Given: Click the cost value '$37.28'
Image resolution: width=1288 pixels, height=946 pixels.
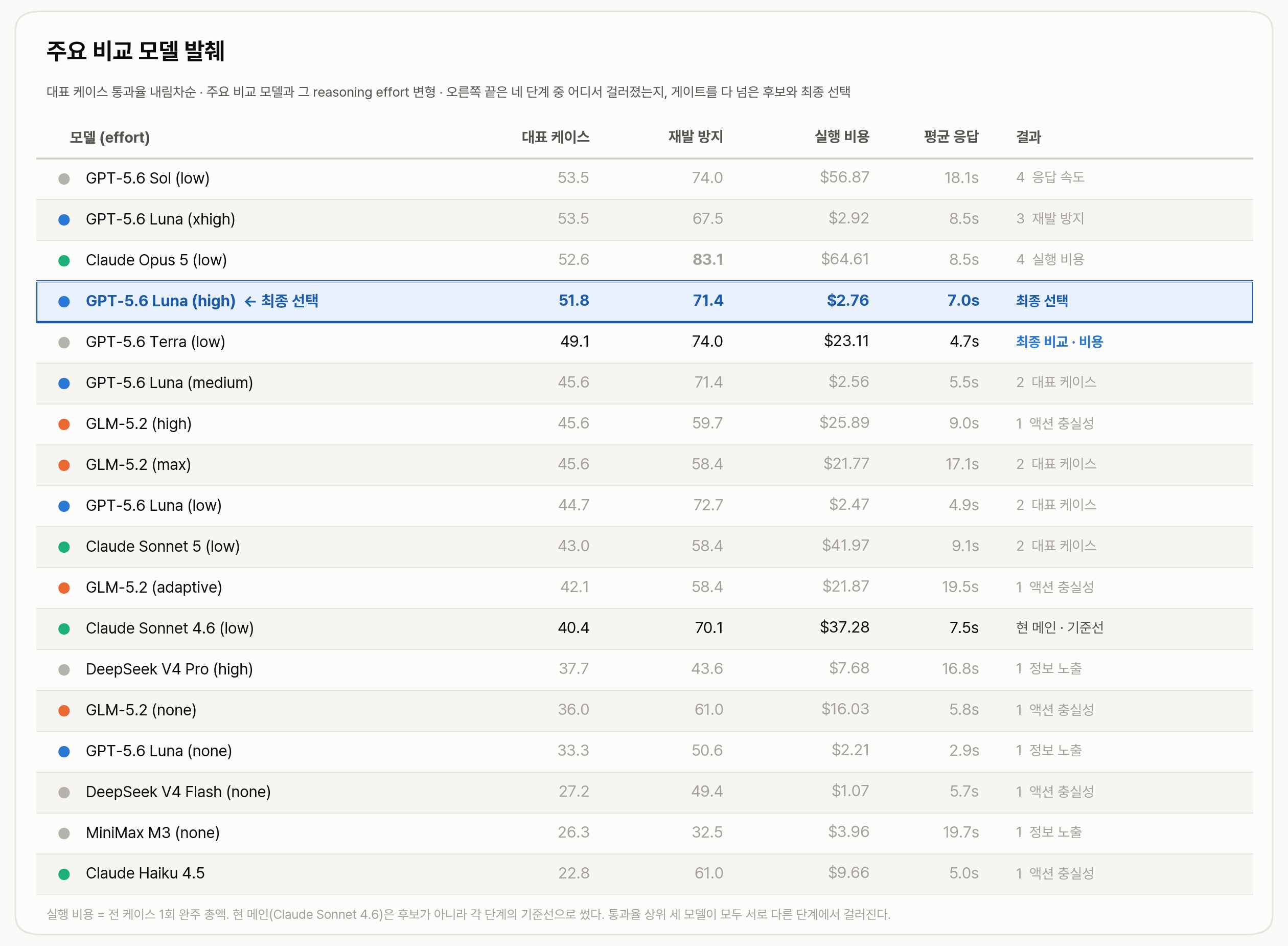Looking at the screenshot, I should pyautogui.click(x=844, y=627).
